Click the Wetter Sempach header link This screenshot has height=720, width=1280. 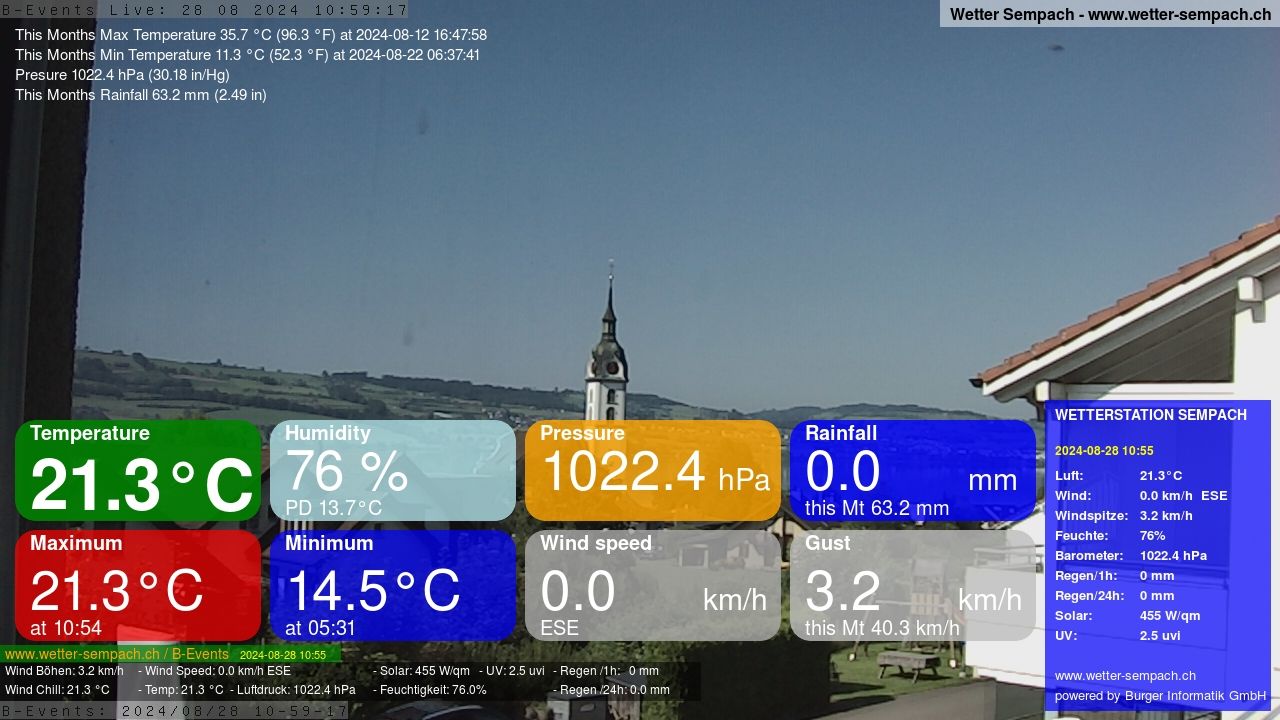point(1110,14)
